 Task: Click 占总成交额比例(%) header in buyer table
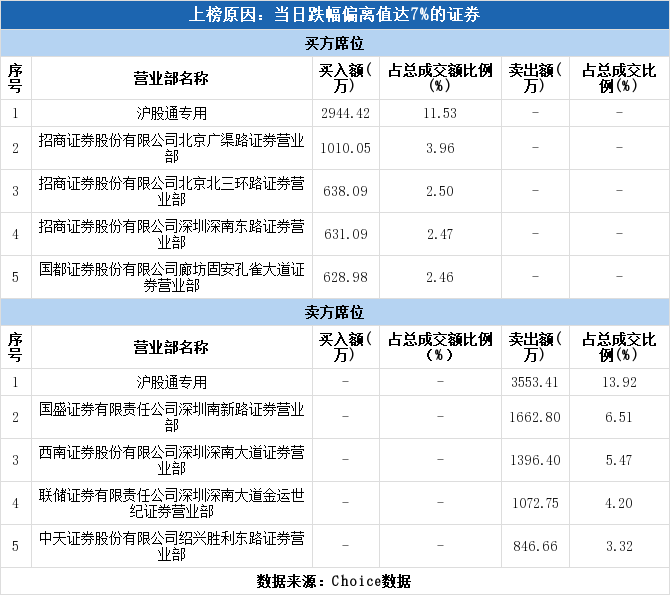point(440,78)
